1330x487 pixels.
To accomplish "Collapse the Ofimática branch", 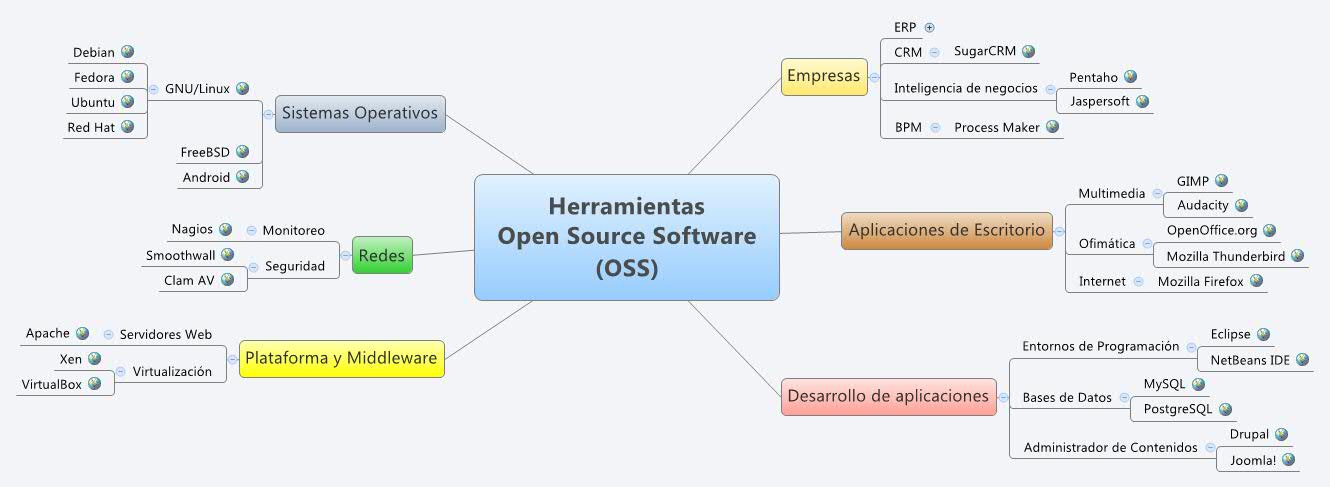I will (1147, 243).
